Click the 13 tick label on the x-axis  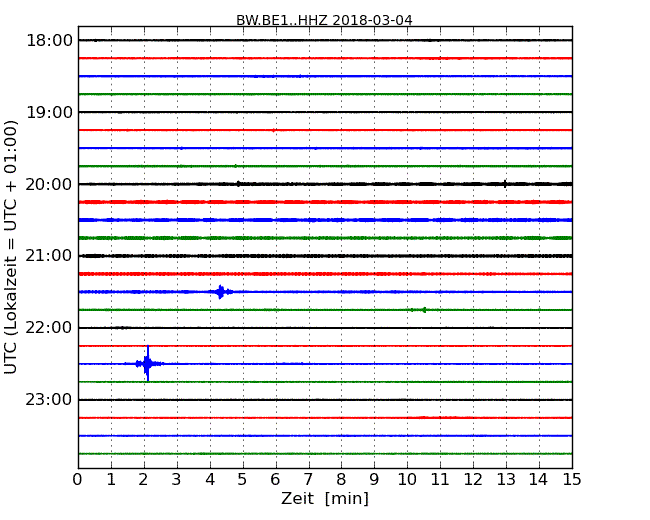pyautogui.click(x=506, y=480)
